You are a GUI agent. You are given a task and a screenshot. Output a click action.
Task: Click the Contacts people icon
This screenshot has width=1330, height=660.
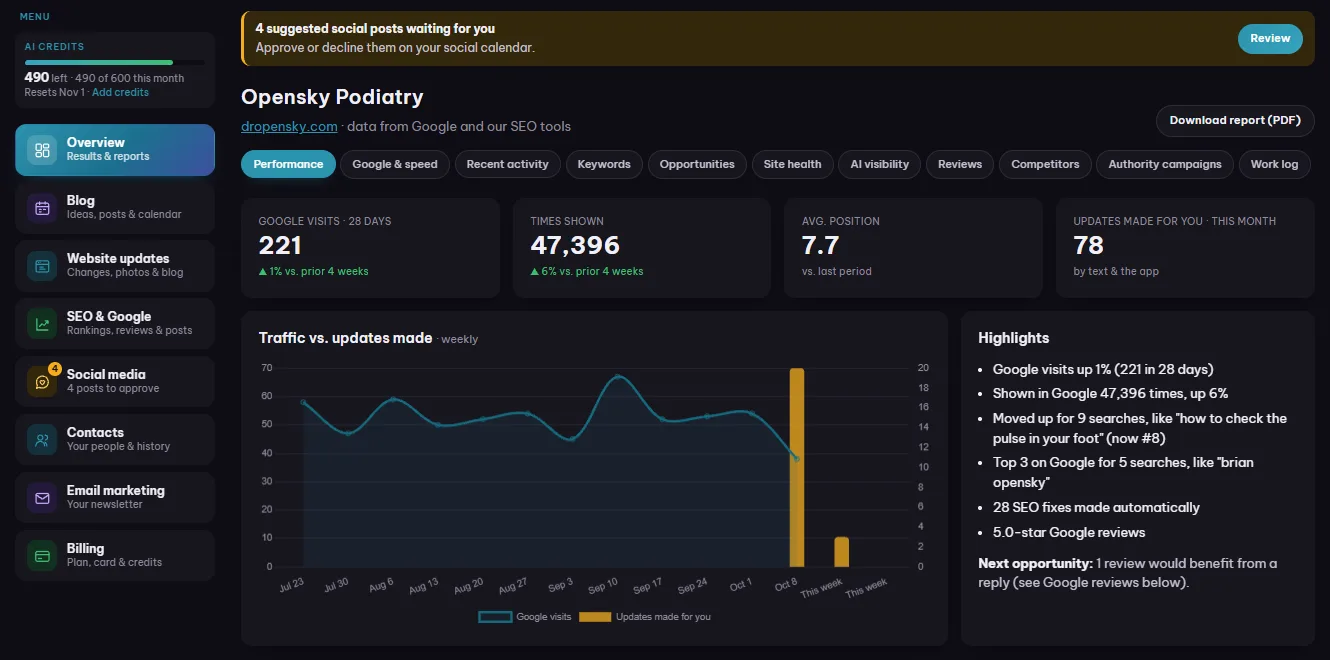(42, 440)
